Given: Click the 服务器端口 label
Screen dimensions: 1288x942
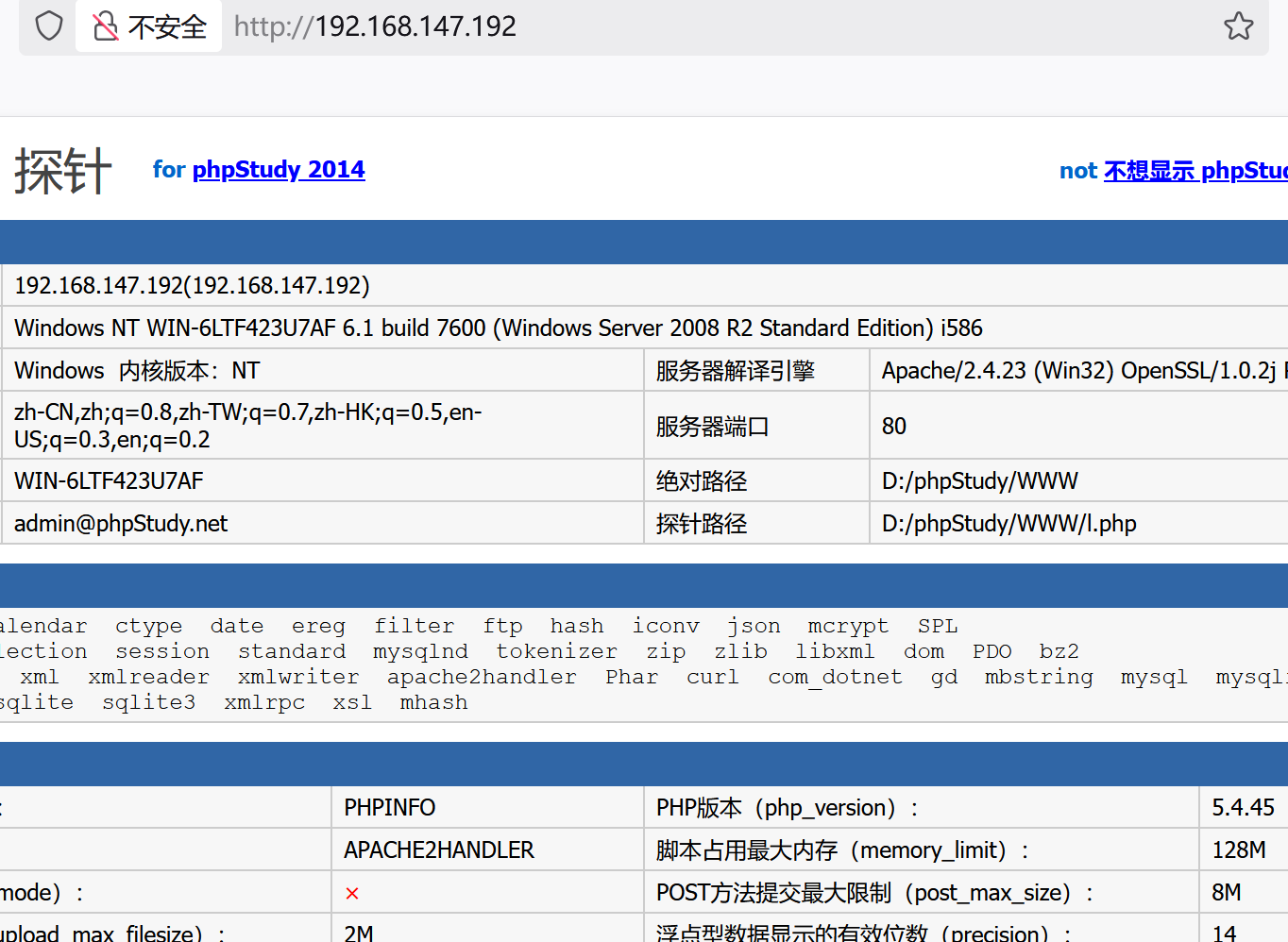Looking at the screenshot, I should [713, 426].
